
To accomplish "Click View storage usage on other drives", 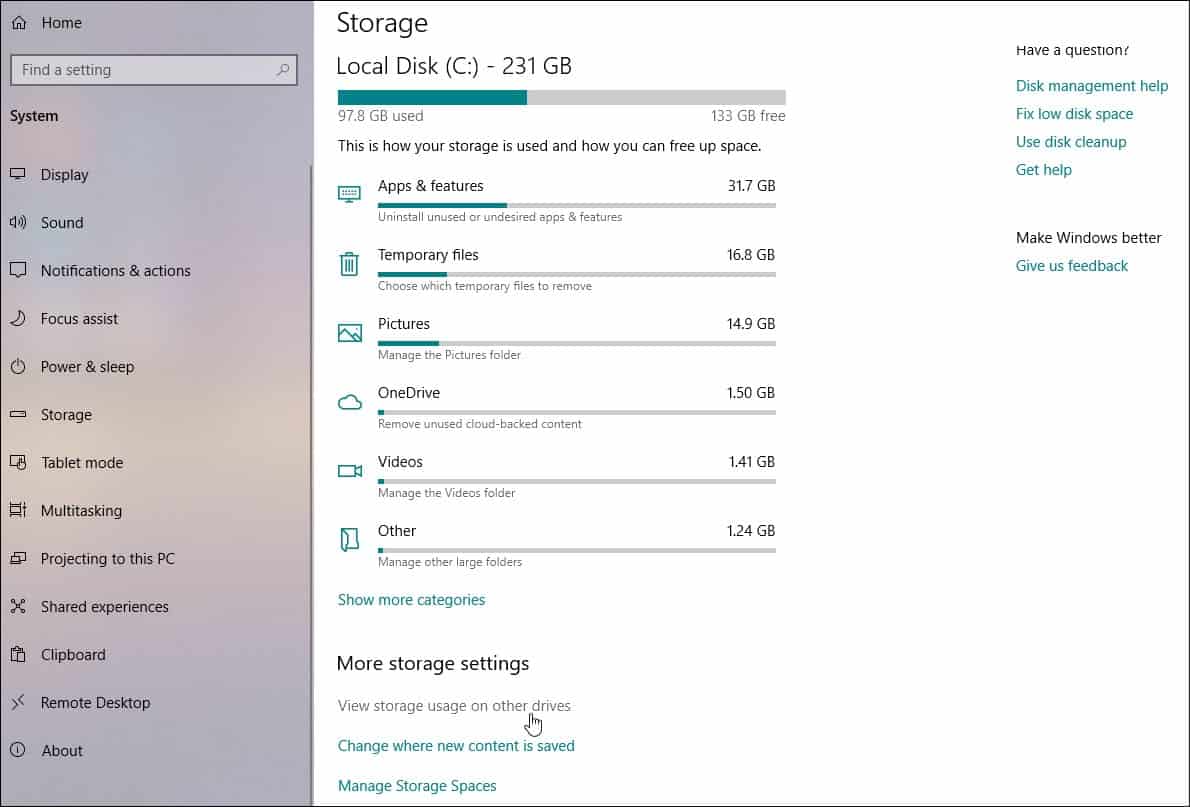I will pyautogui.click(x=454, y=705).
